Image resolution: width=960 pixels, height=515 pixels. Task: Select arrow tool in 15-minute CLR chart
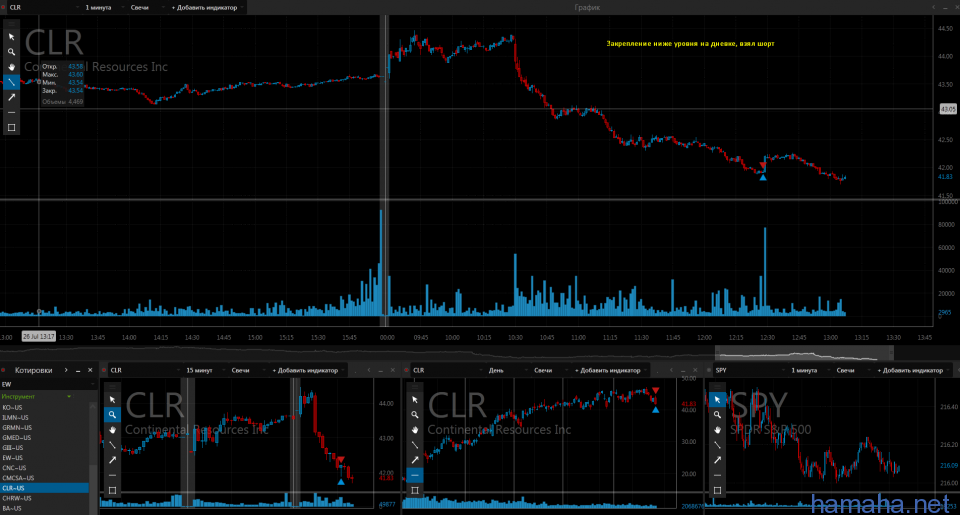point(112,460)
